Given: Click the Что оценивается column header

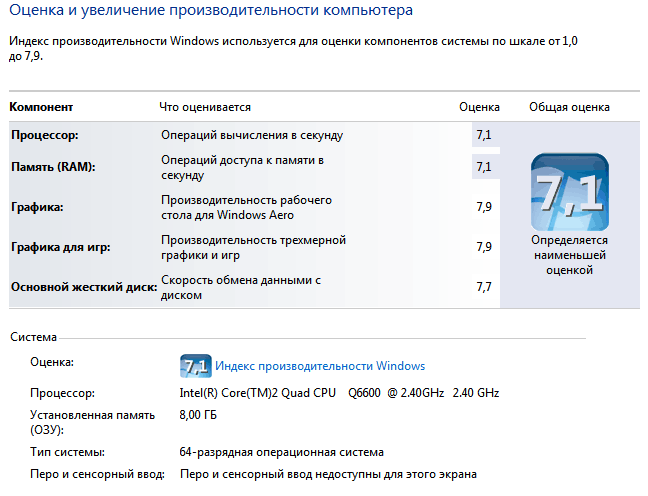Looking at the screenshot, I should click(205, 107).
